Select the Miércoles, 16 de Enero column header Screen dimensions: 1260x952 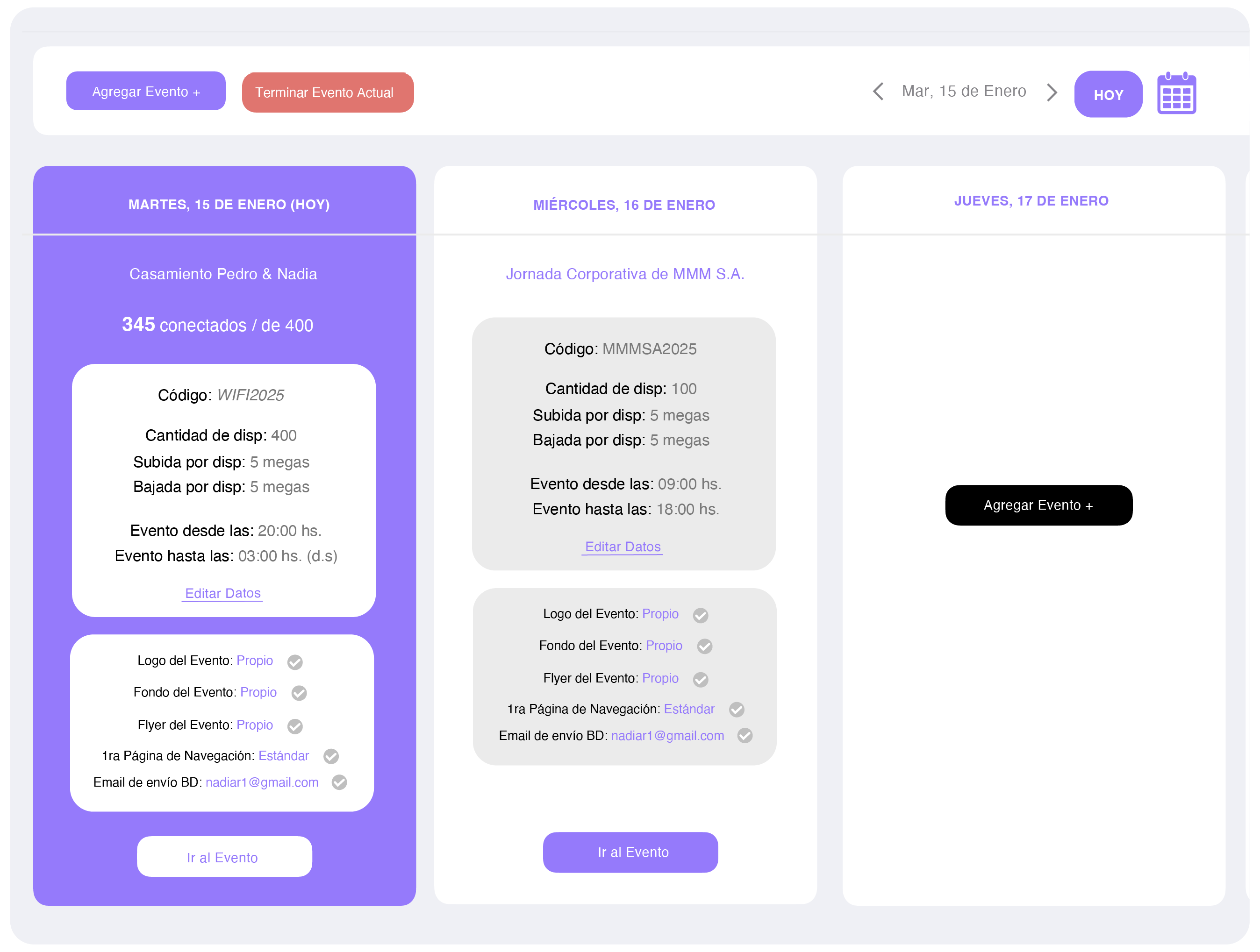click(x=624, y=205)
